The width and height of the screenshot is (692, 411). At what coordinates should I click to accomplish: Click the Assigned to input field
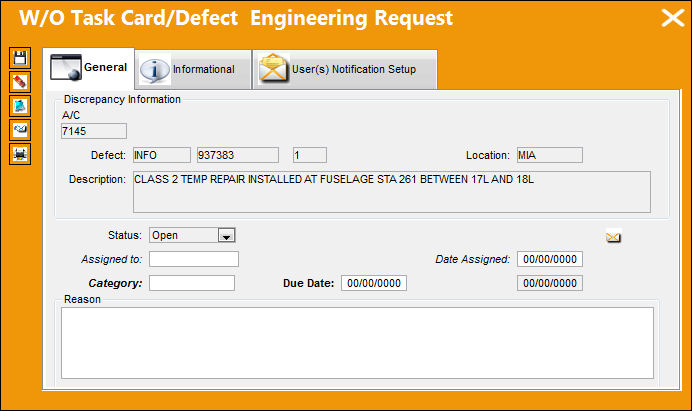coord(194,259)
